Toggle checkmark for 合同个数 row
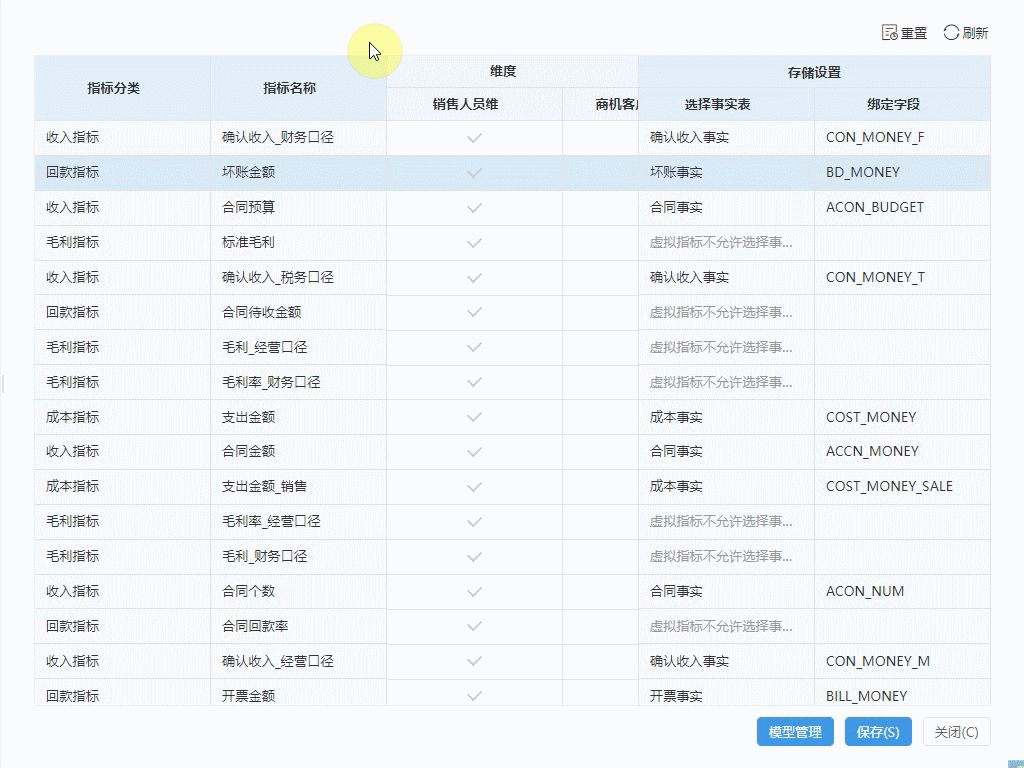 475,592
